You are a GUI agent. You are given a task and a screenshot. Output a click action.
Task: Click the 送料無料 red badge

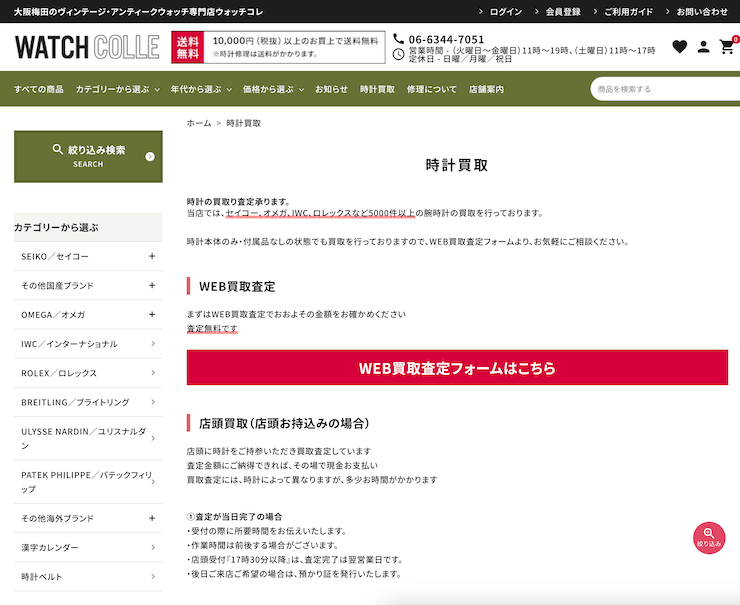188,47
